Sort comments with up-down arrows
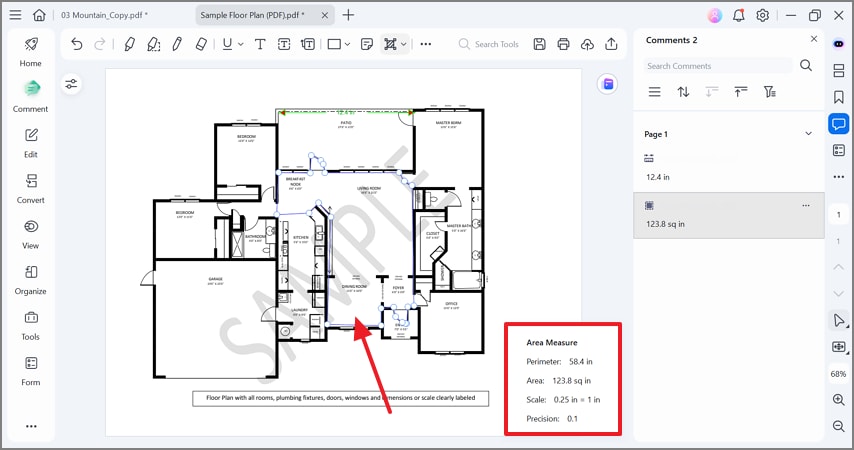The width and height of the screenshot is (854, 450). 683,92
